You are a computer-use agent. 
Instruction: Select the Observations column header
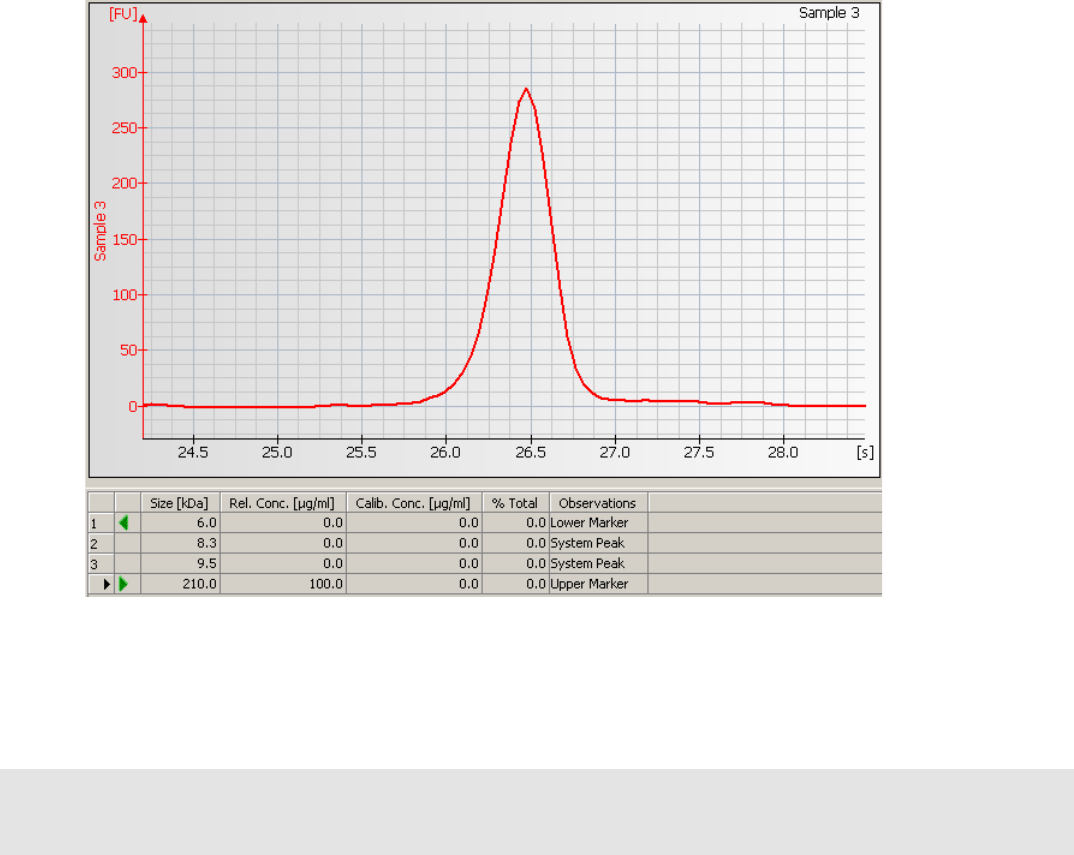597,503
